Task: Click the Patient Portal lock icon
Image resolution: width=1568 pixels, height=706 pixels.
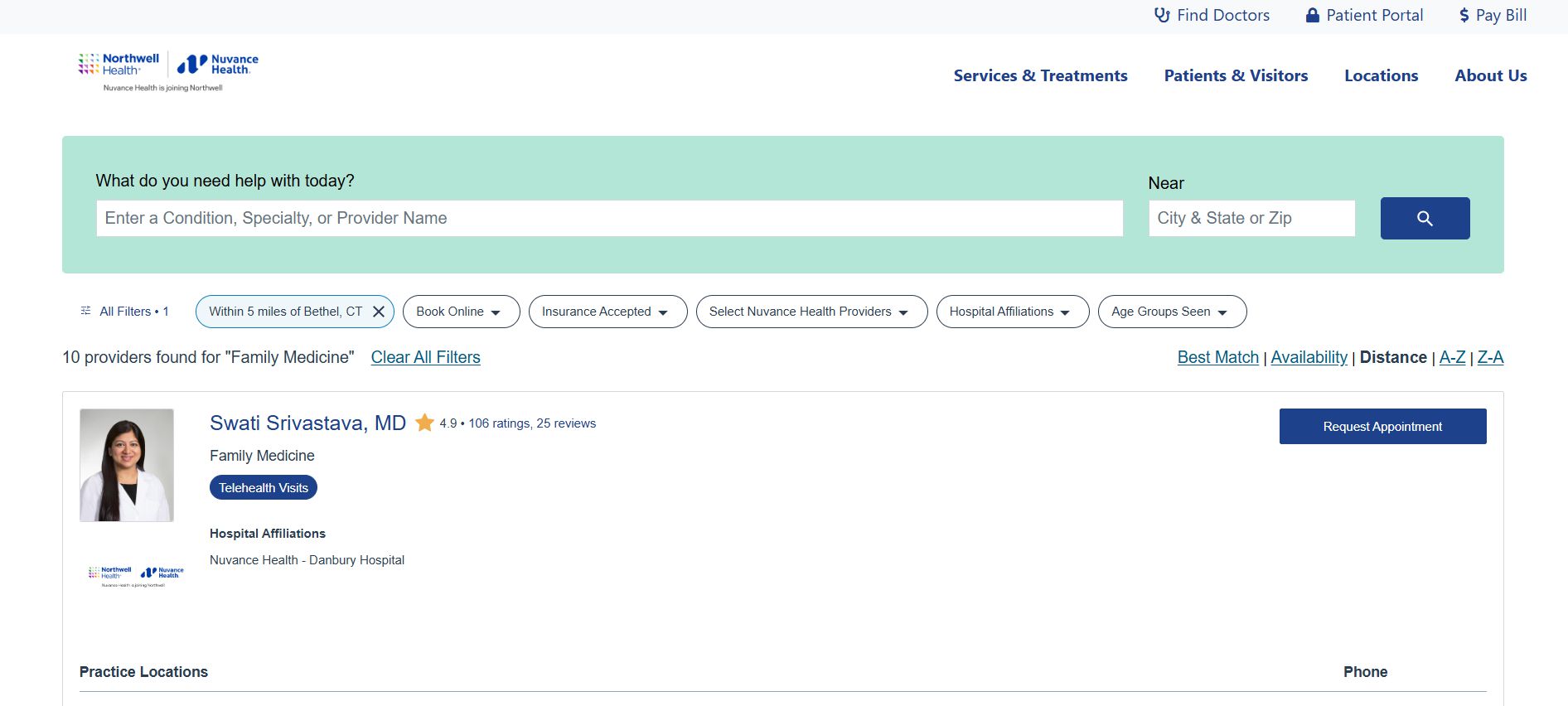Action: [x=1313, y=15]
